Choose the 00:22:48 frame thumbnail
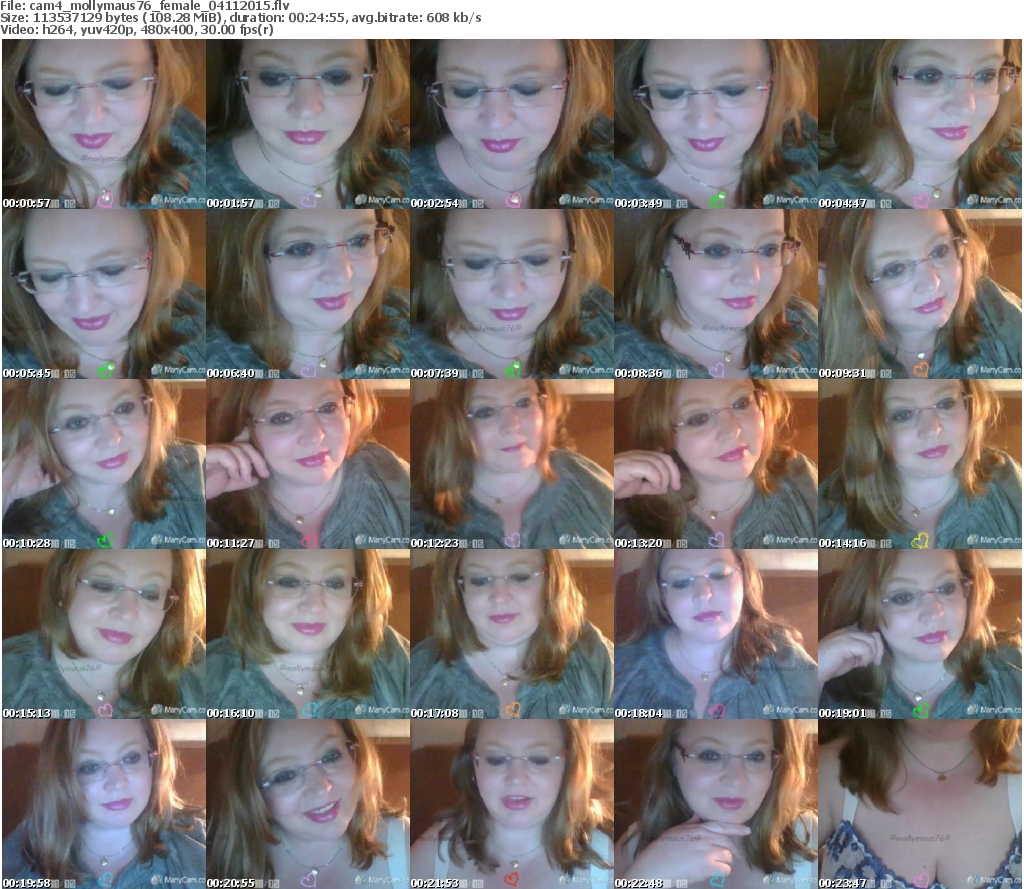Screen dimensions: 1024x889 click(x=716, y=803)
